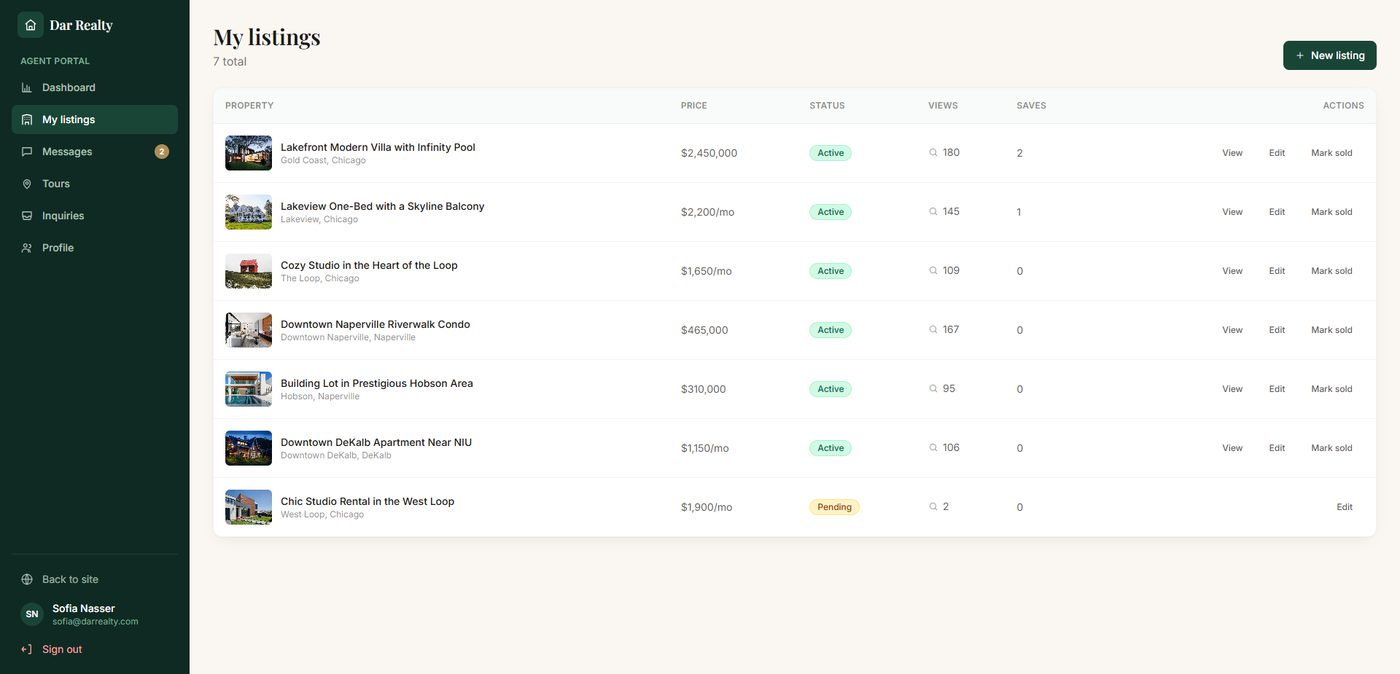The image size is (1400, 674).
Task: View the Cozy Studio Loop listing
Action: point(1232,271)
